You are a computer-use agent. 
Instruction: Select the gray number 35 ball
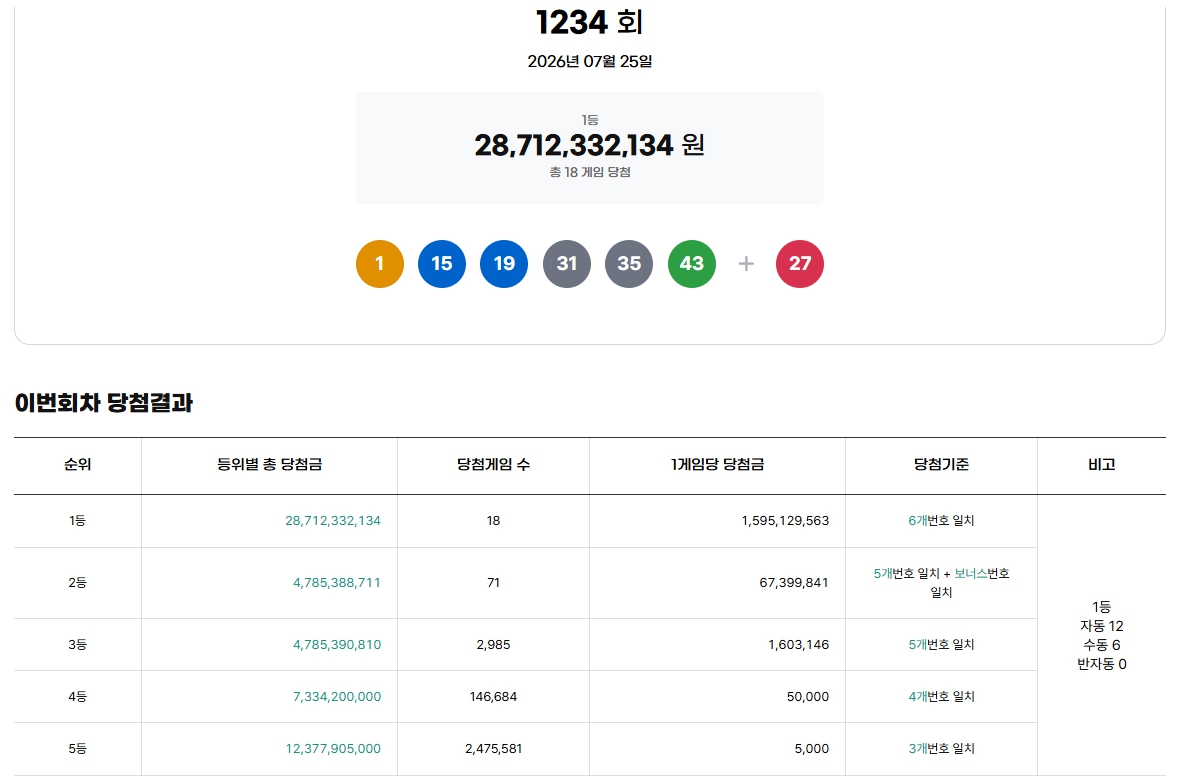coord(629,264)
